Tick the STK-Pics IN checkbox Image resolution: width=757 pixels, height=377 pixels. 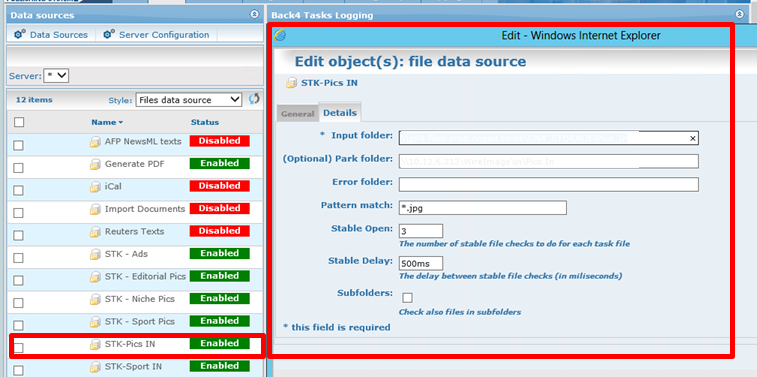[x=18, y=348]
